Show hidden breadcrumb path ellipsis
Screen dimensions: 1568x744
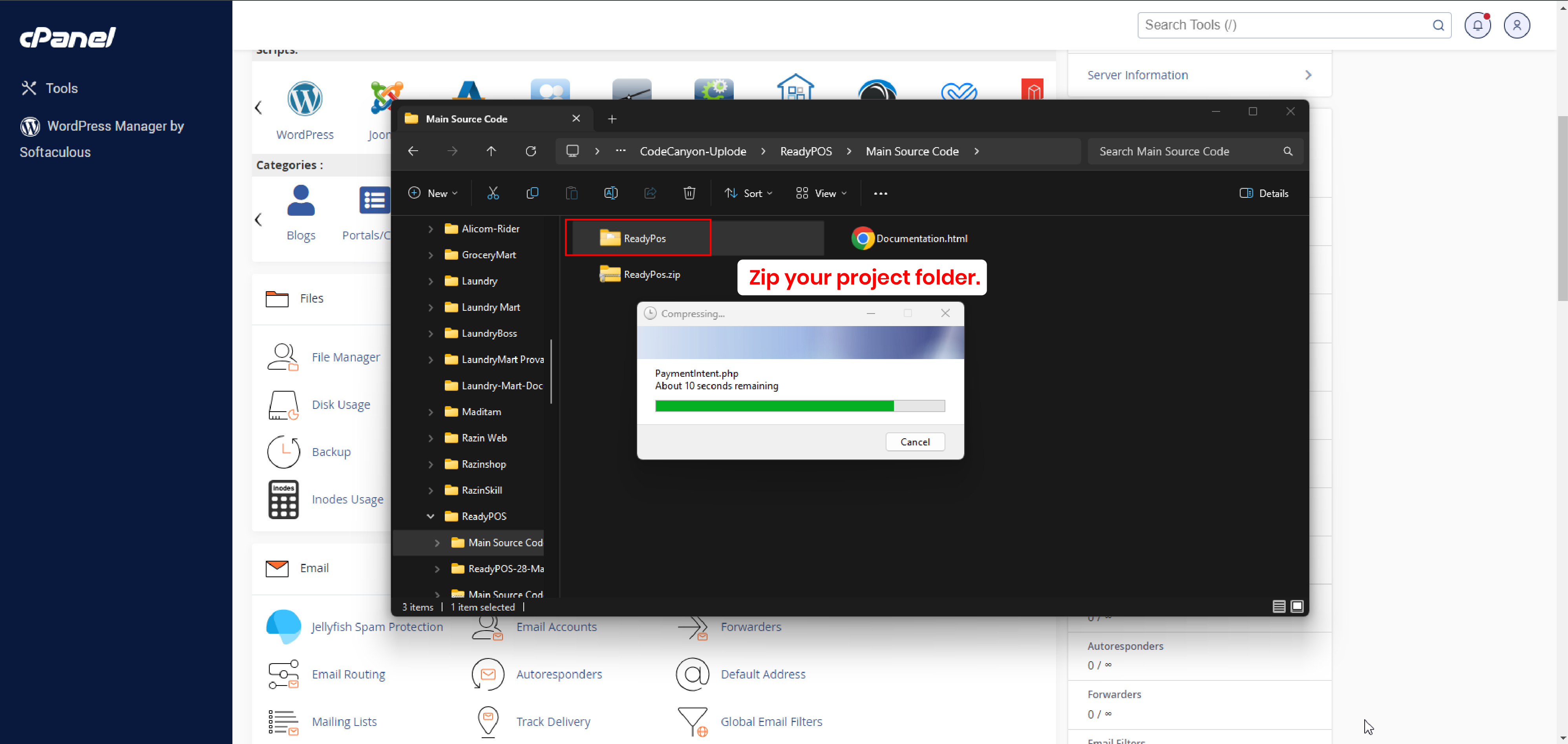620,151
